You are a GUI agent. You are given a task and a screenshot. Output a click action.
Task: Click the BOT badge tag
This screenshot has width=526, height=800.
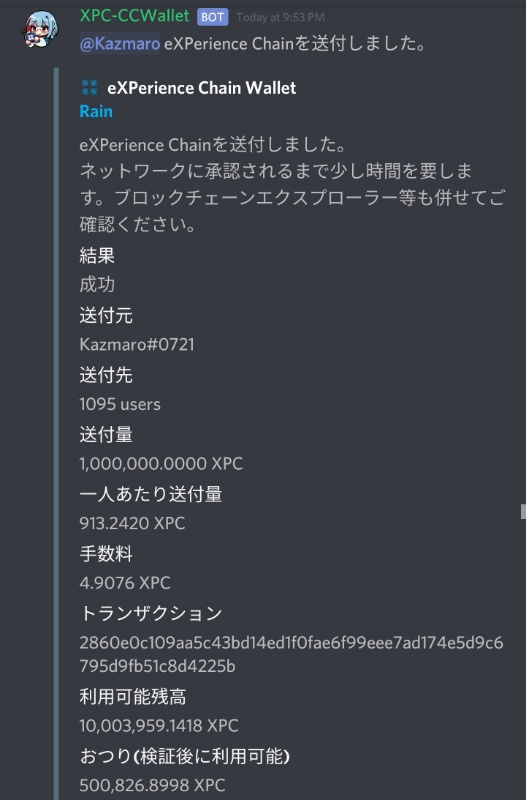coord(212,17)
